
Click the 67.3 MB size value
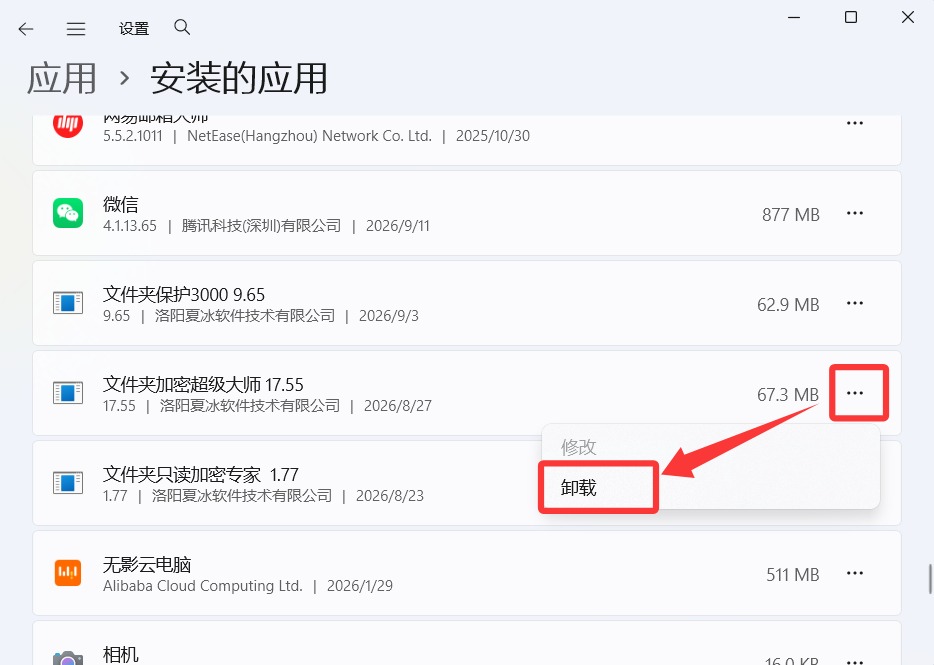coord(788,394)
